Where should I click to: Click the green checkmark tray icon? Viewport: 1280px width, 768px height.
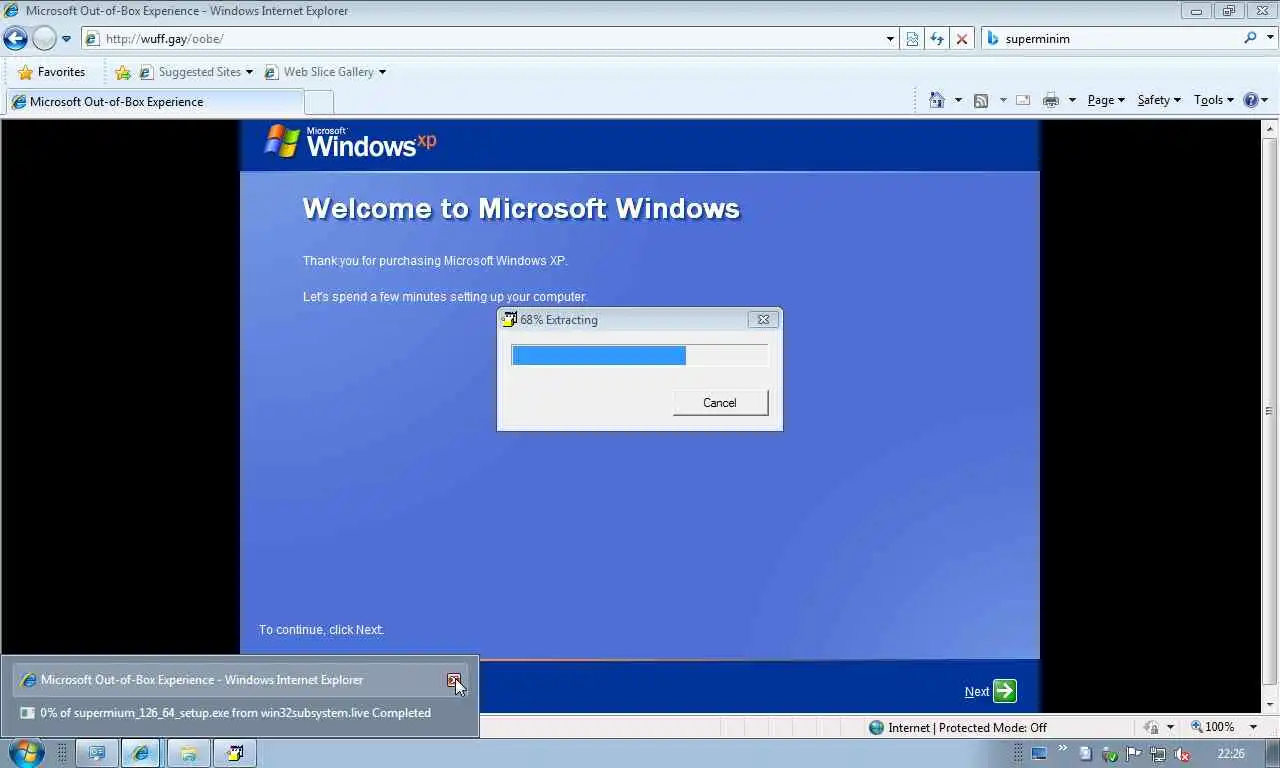(1110, 754)
